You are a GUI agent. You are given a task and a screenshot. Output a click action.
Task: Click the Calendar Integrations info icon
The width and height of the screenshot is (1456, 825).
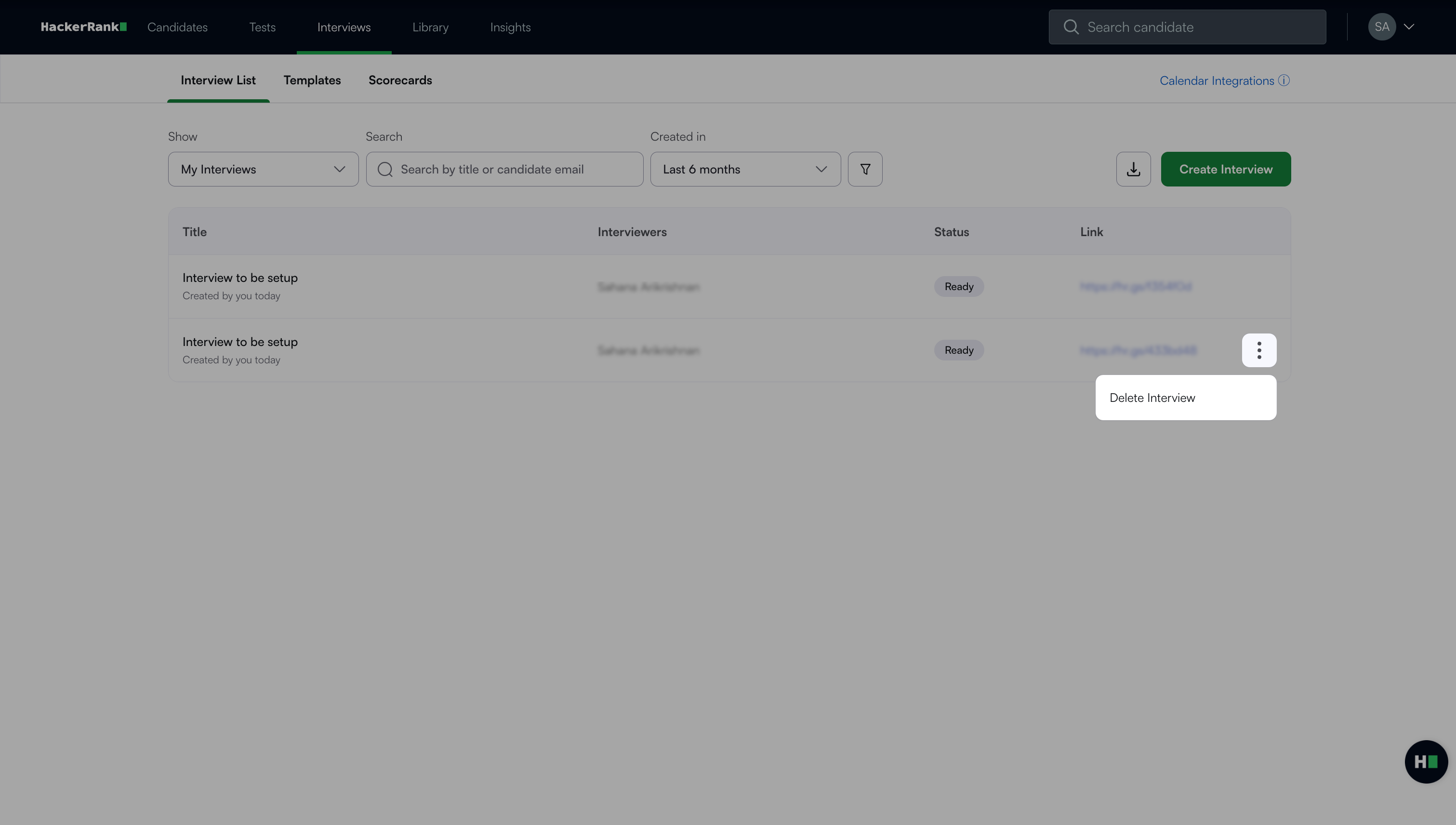tap(1284, 80)
